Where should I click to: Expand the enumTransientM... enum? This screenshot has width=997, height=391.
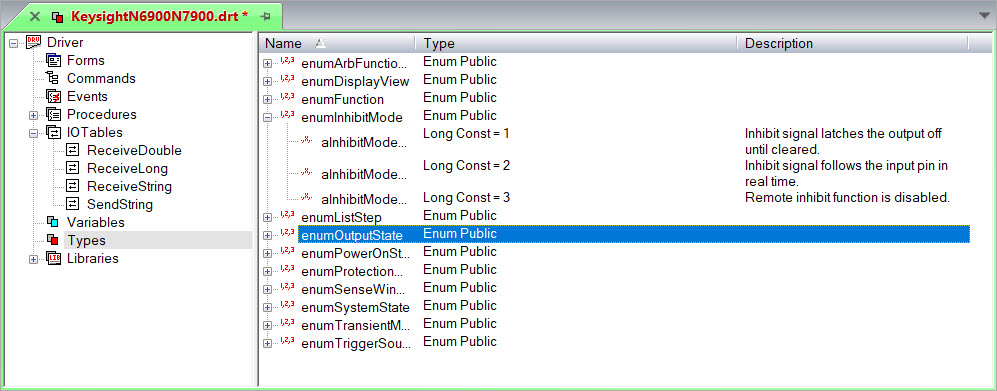tap(268, 326)
